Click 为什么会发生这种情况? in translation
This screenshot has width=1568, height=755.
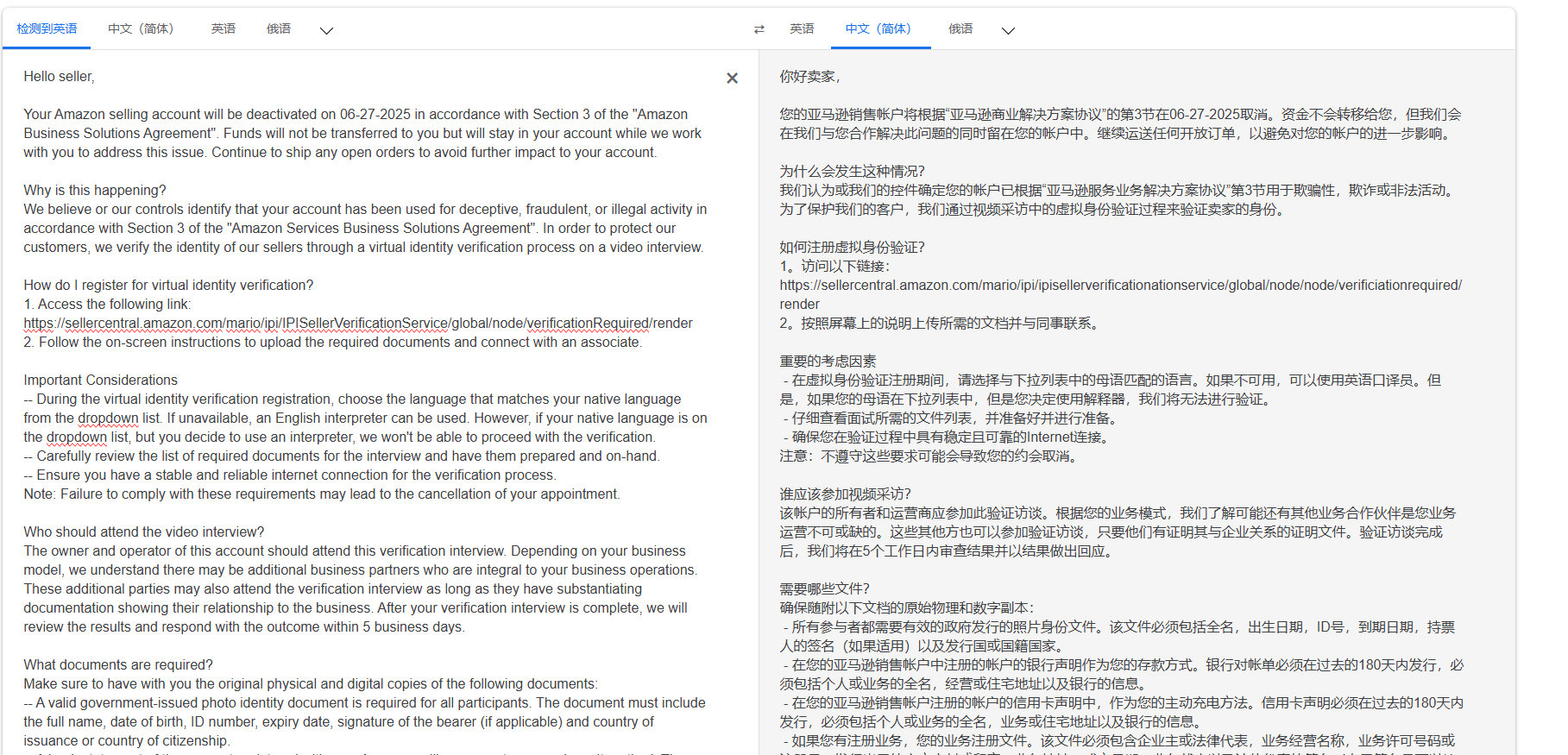(x=852, y=172)
